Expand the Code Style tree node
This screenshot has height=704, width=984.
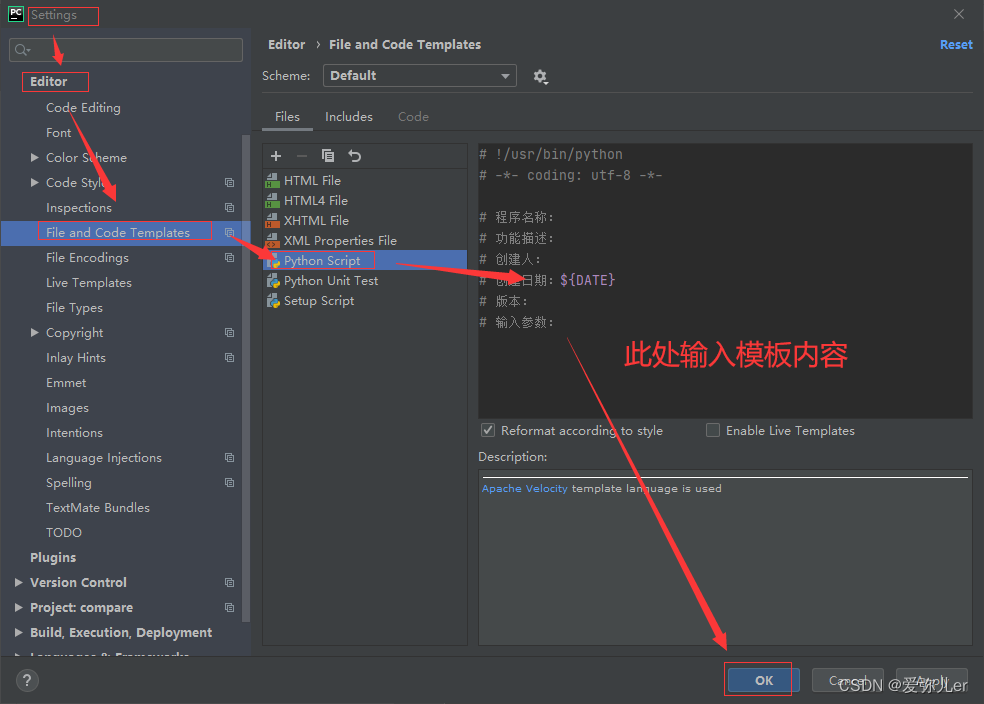point(35,183)
